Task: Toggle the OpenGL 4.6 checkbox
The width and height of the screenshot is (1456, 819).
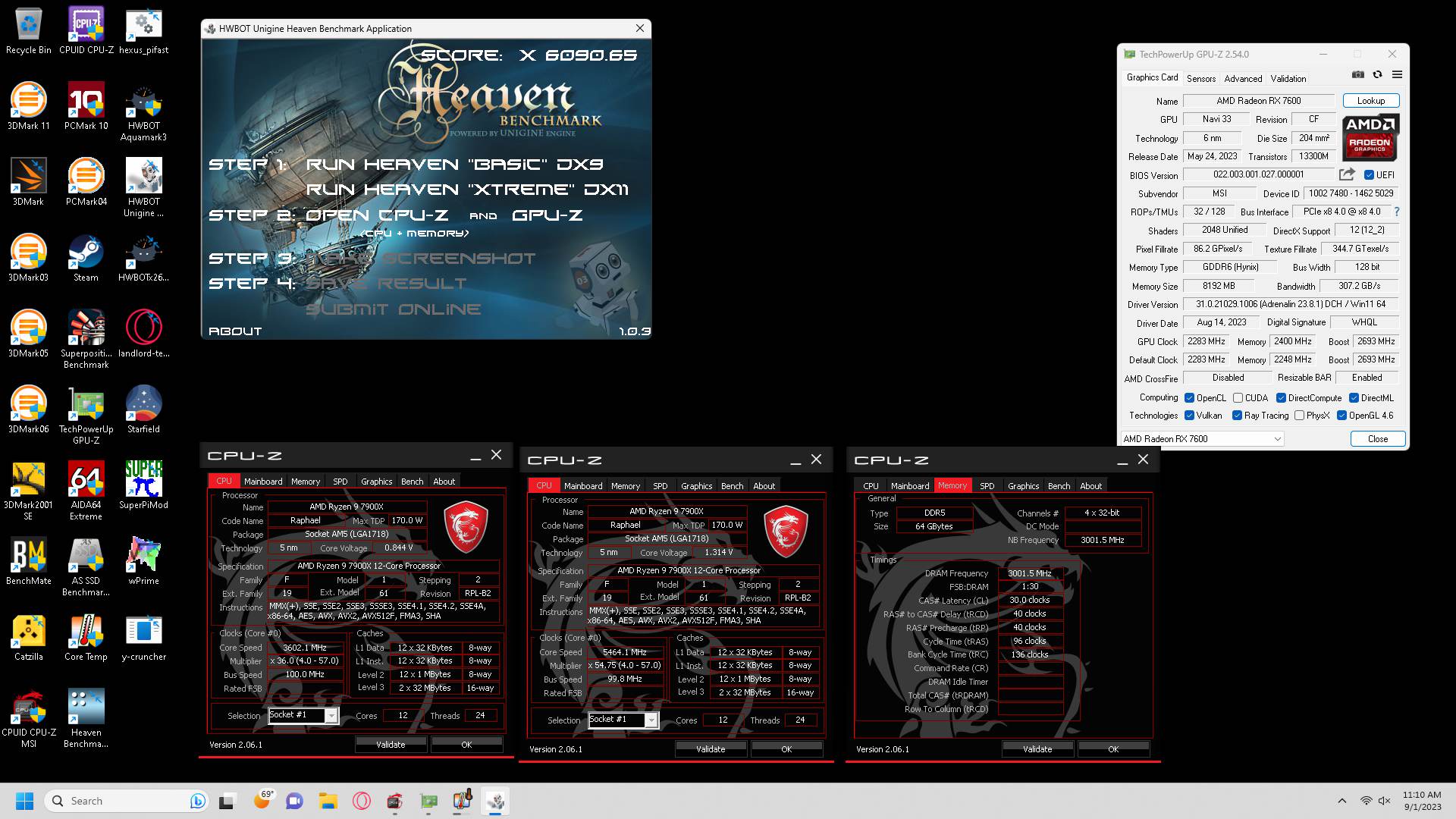Action: [x=1341, y=416]
